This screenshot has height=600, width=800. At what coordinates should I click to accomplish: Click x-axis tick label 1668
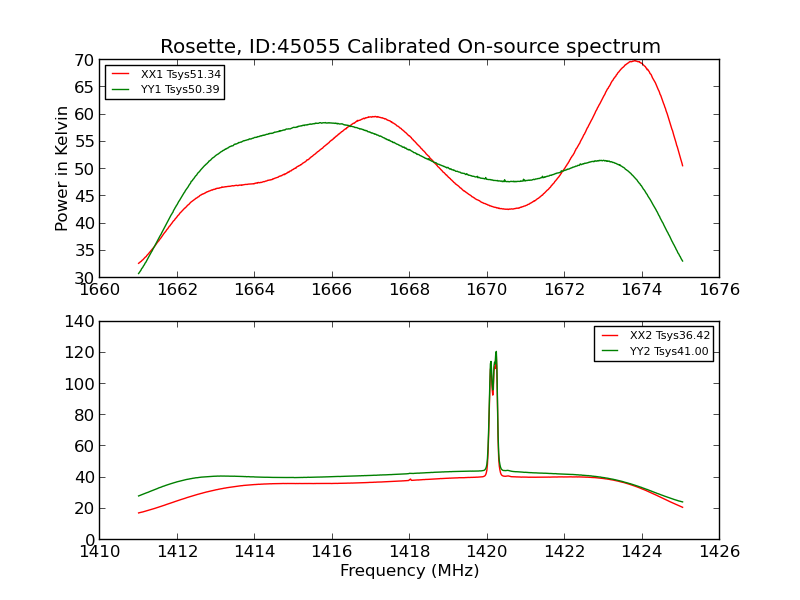pyautogui.click(x=410, y=290)
